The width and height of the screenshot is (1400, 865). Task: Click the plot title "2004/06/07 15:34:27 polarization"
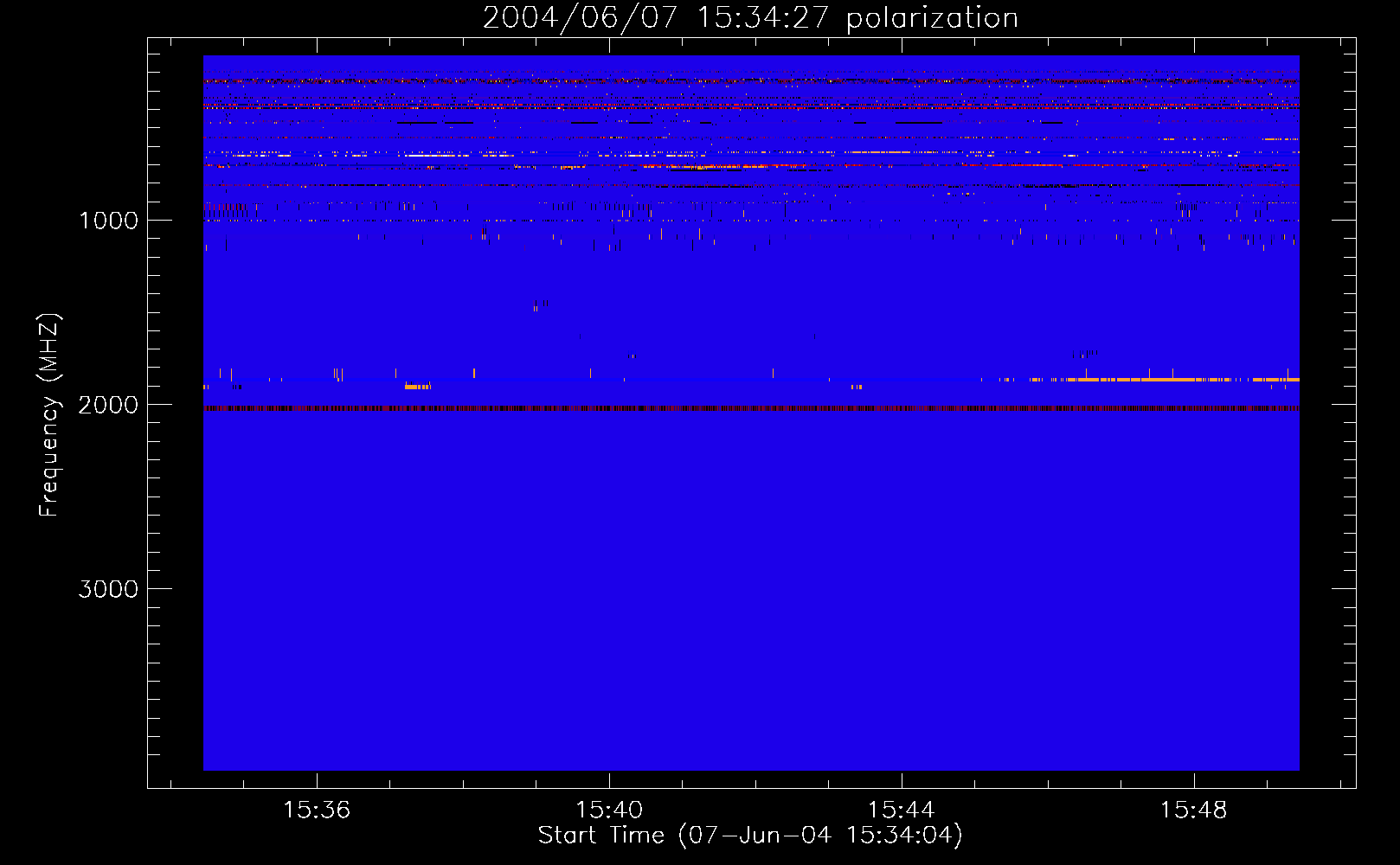click(750, 17)
